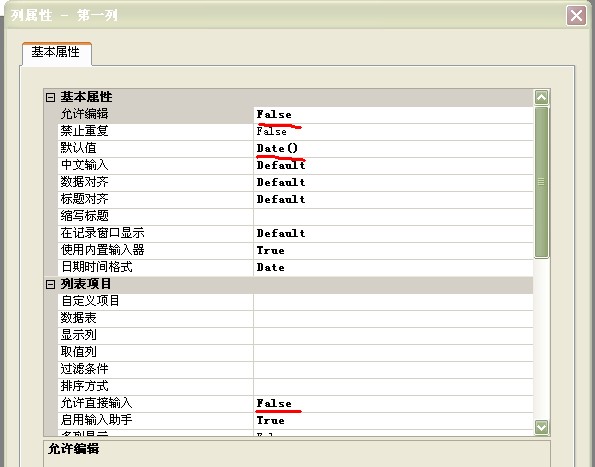Click the scroll up arrow
This screenshot has height=467, width=595.
point(541,98)
